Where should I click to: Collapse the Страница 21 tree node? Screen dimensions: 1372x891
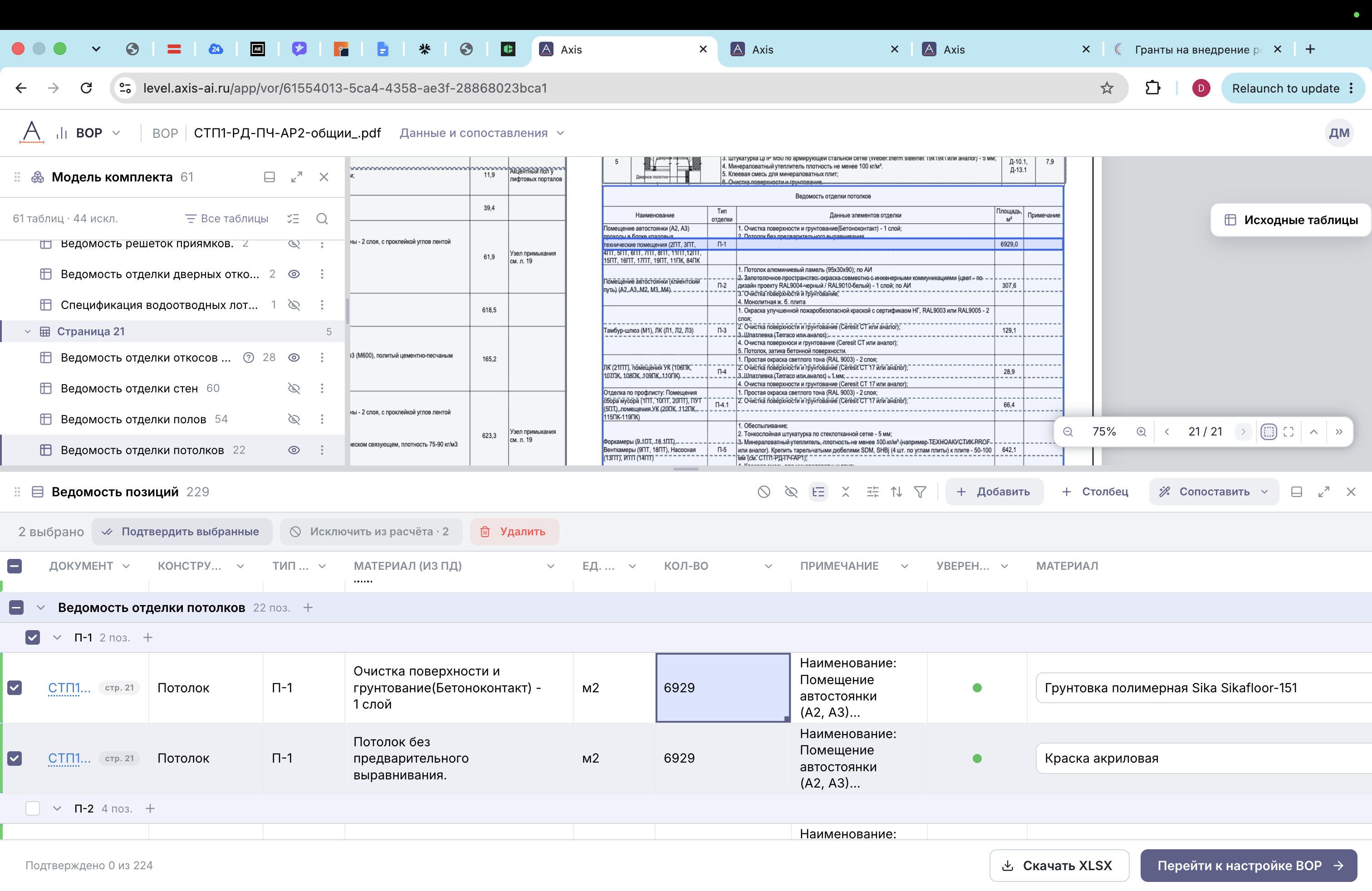27,331
